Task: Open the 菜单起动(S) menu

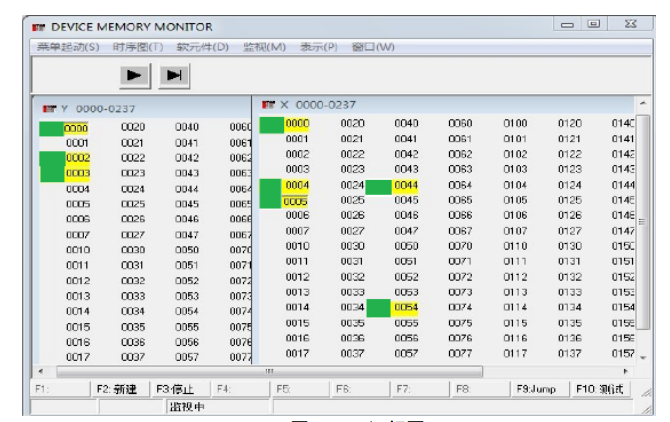Action: [68, 47]
